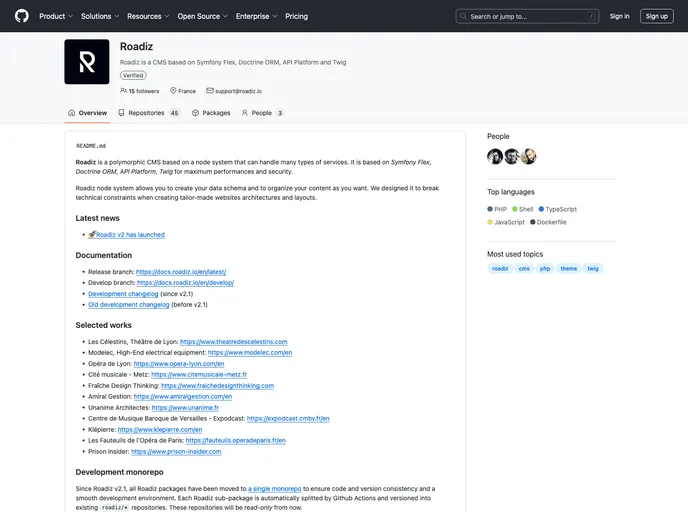Click the support email envelope icon

pyautogui.click(x=210, y=90)
